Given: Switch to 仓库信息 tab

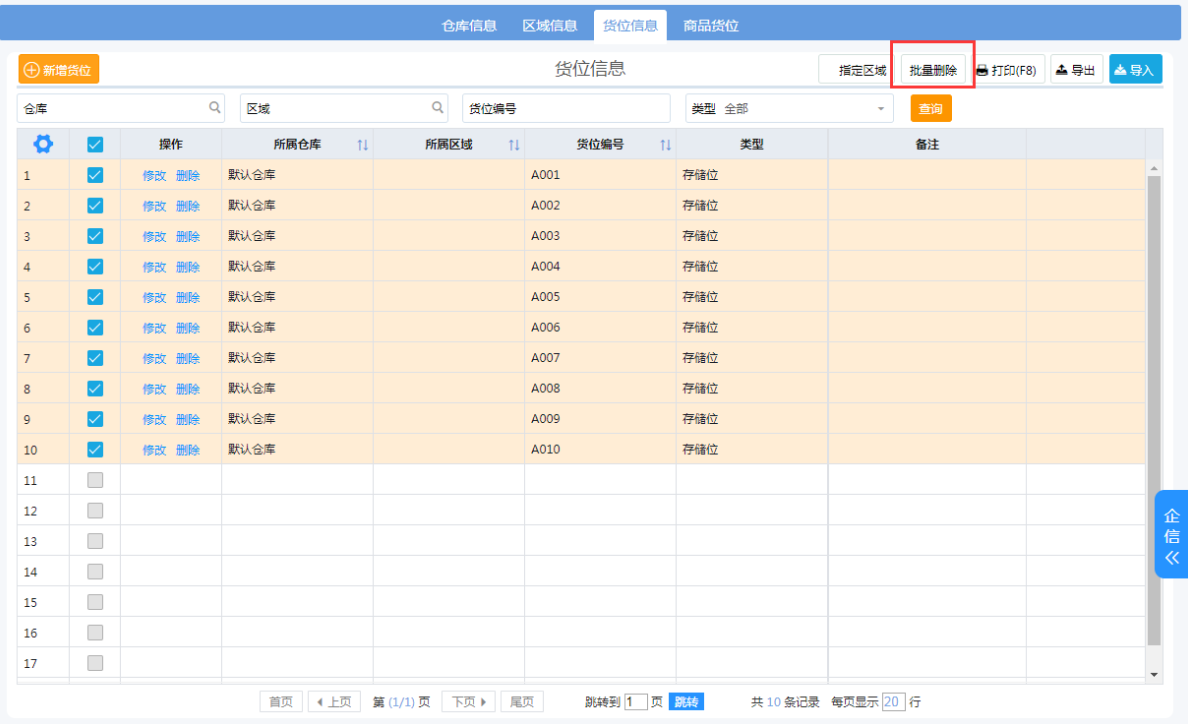Looking at the screenshot, I should 469,26.
